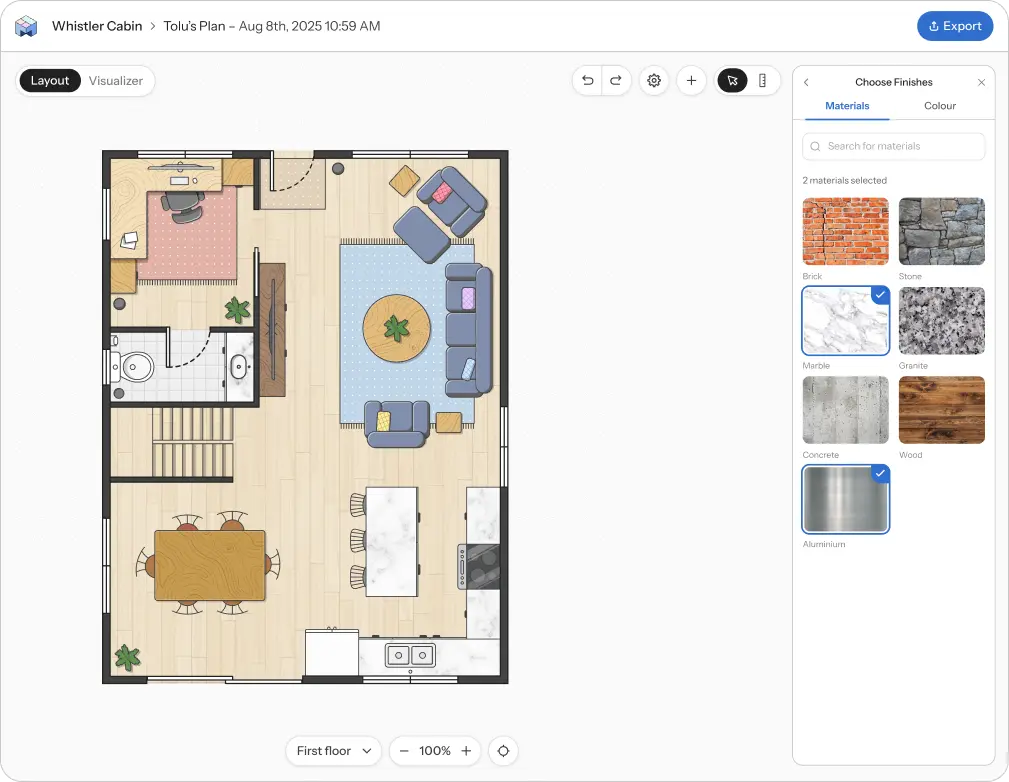This screenshot has width=1009, height=782.
Task: Switch to the Colour tab
Action: pyautogui.click(x=939, y=106)
